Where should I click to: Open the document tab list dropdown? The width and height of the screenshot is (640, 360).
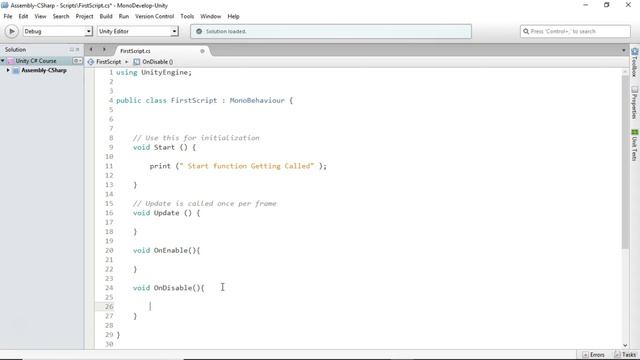coord(623,51)
